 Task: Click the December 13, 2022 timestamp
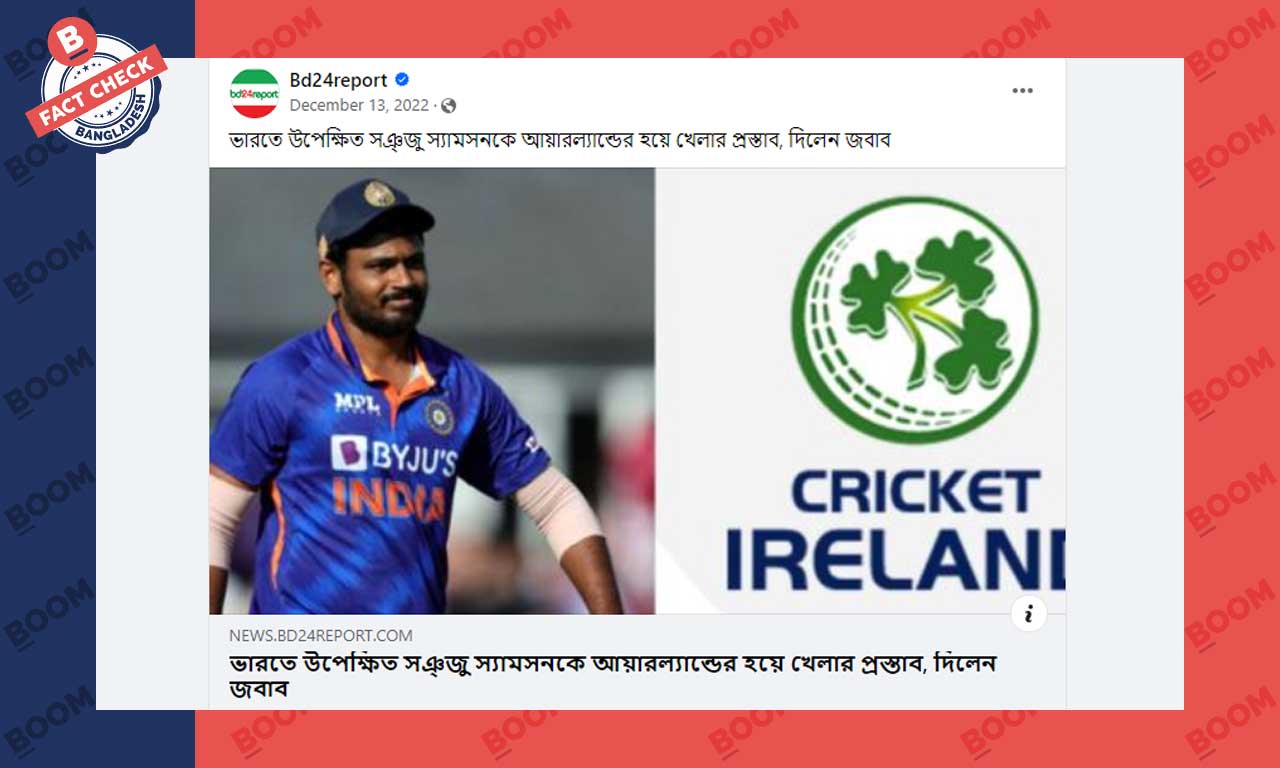pyautogui.click(x=359, y=105)
